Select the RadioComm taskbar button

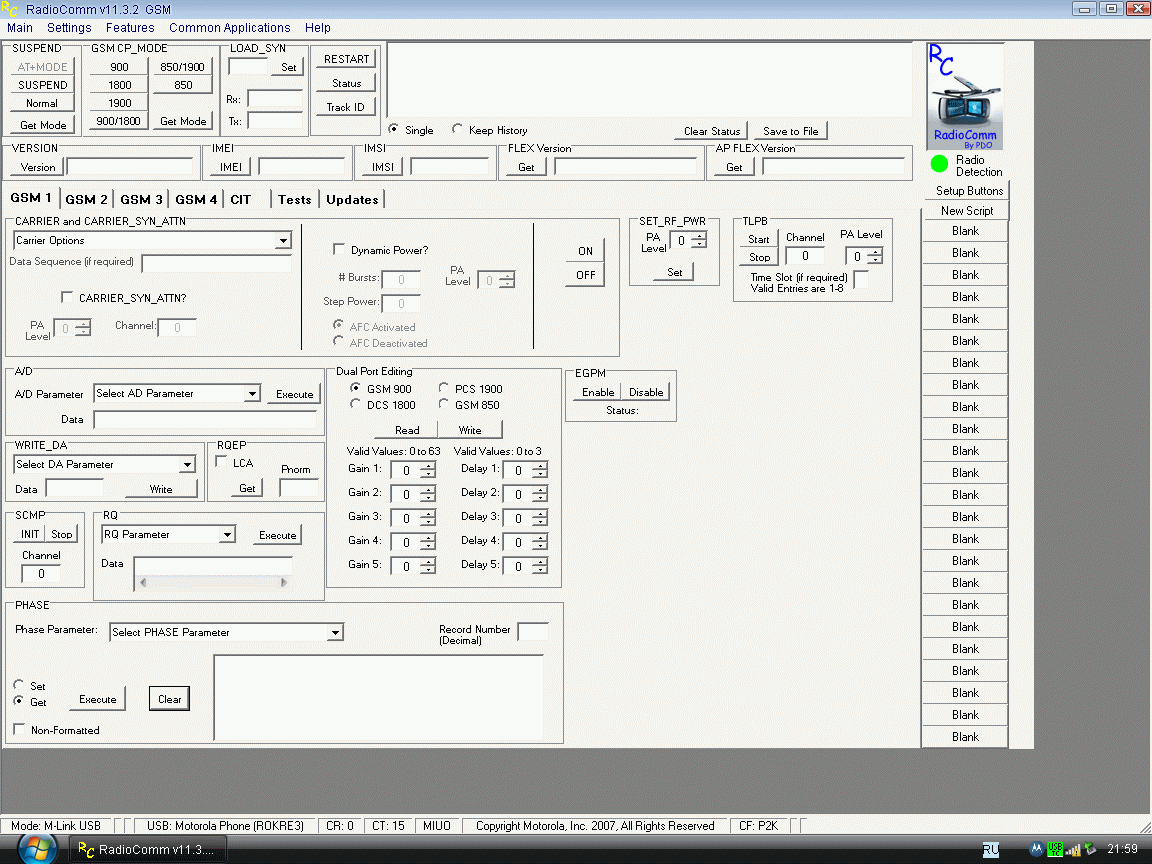pyautogui.click(x=148, y=850)
